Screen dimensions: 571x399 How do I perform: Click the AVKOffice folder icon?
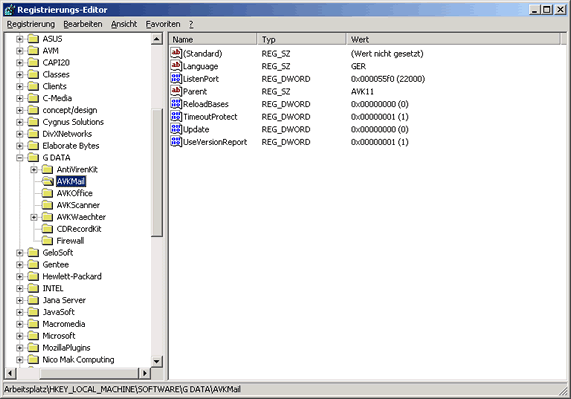47,193
